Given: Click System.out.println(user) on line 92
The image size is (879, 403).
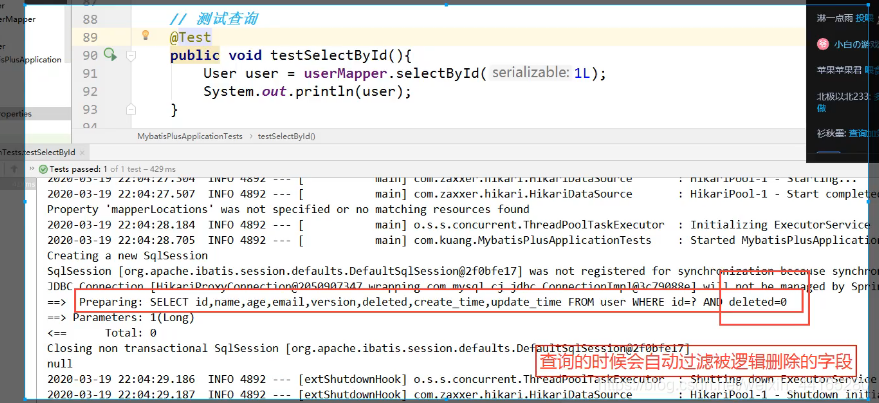Looking at the screenshot, I should [x=307, y=91].
